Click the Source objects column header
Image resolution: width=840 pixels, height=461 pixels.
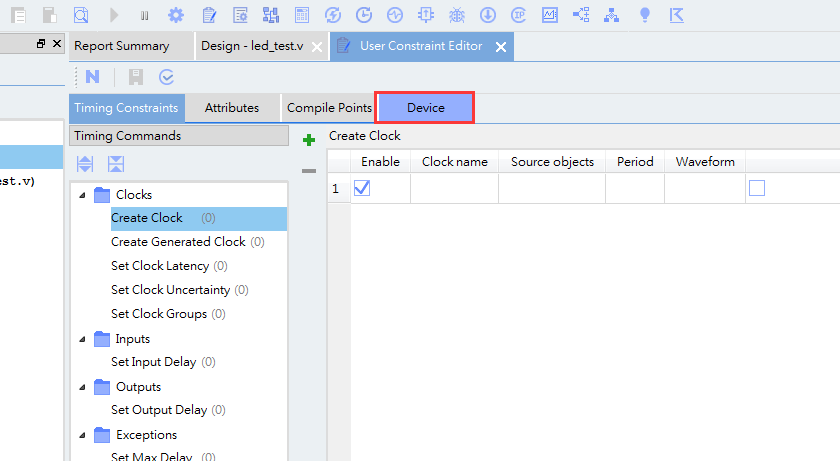pos(552,162)
